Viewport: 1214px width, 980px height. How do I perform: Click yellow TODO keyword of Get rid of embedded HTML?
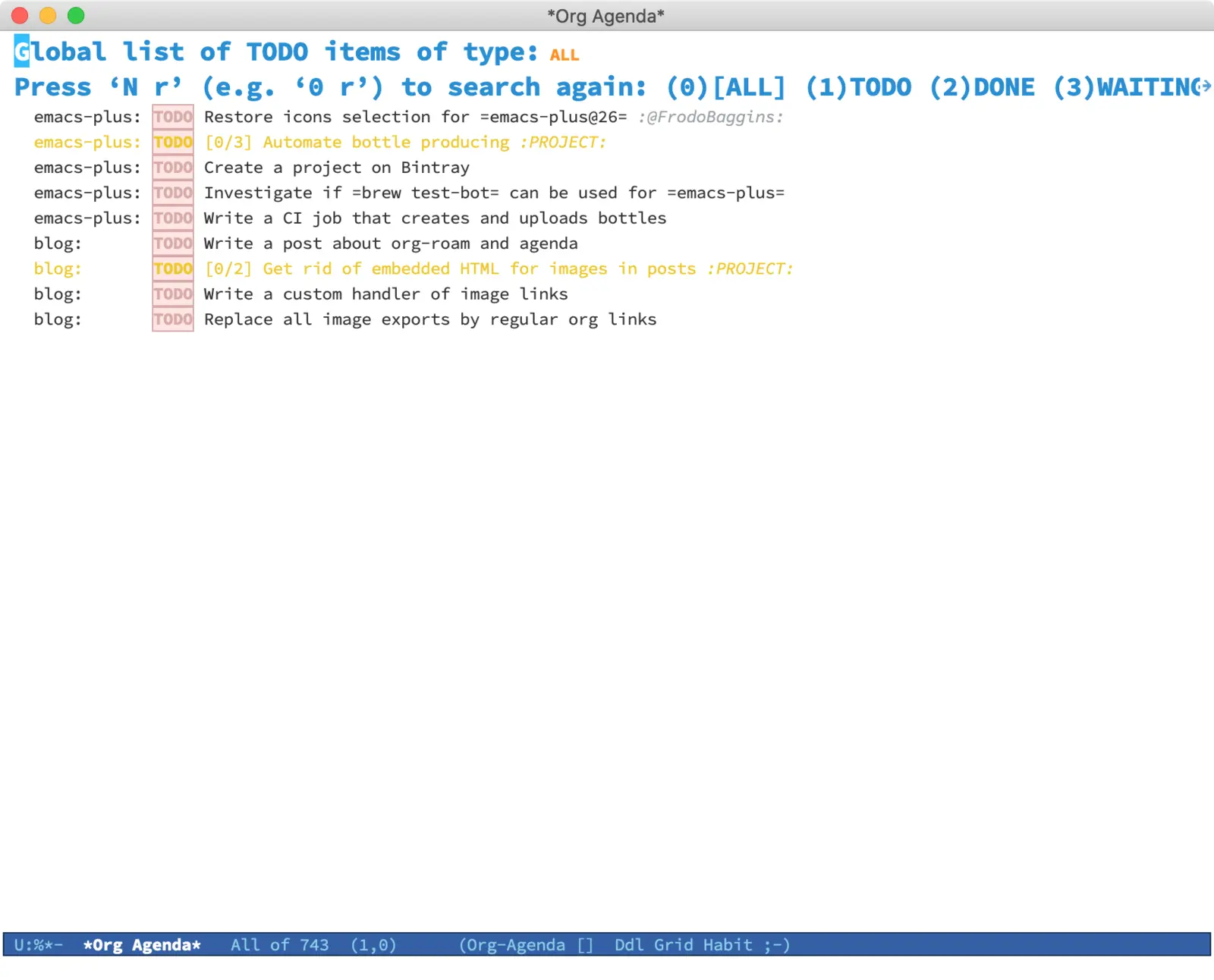click(x=173, y=269)
